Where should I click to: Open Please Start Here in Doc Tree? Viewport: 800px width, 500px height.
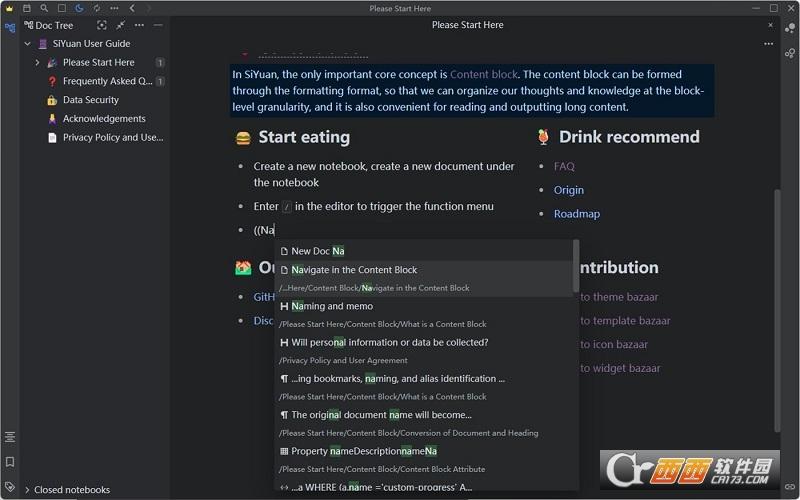point(98,62)
